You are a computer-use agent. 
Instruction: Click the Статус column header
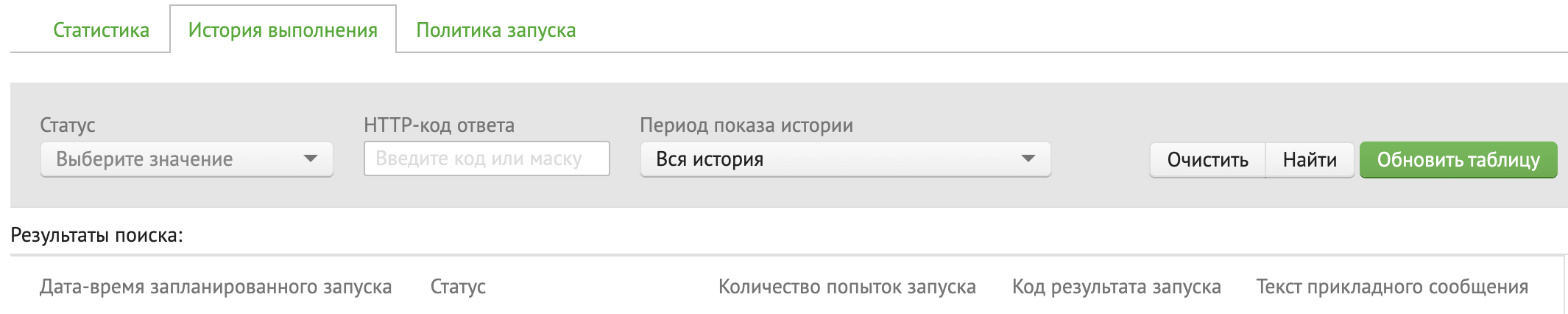click(458, 287)
